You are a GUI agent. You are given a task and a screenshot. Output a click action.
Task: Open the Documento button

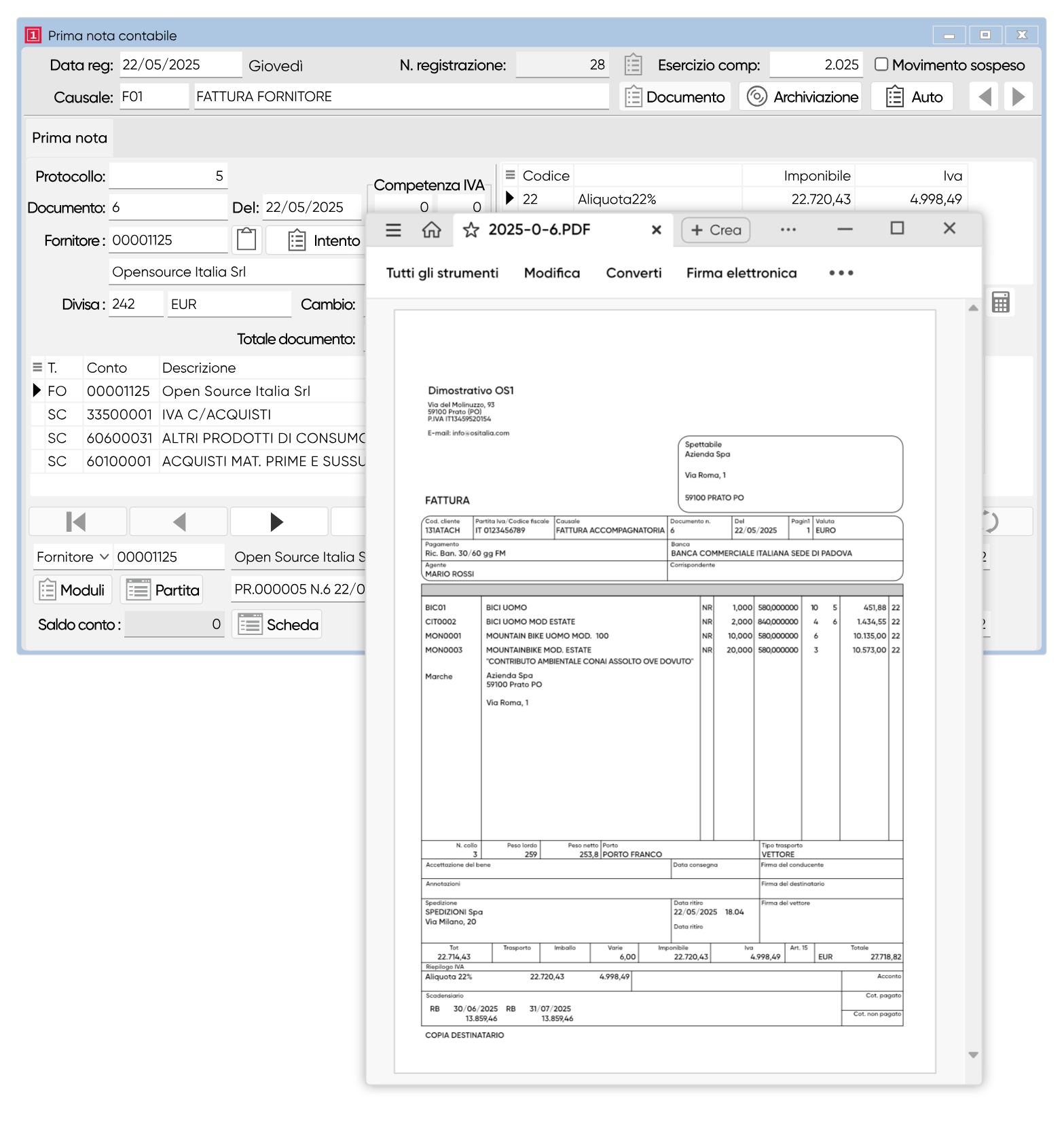(675, 97)
